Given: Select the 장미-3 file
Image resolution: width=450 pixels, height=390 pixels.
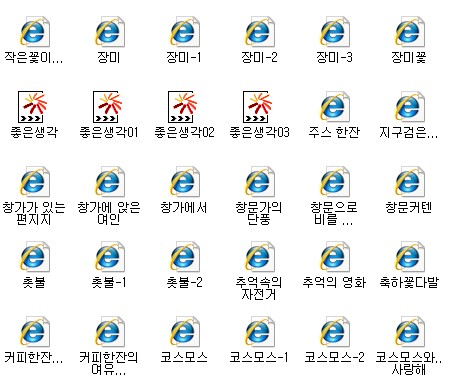Looking at the screenshot, I should pos(334,32).
